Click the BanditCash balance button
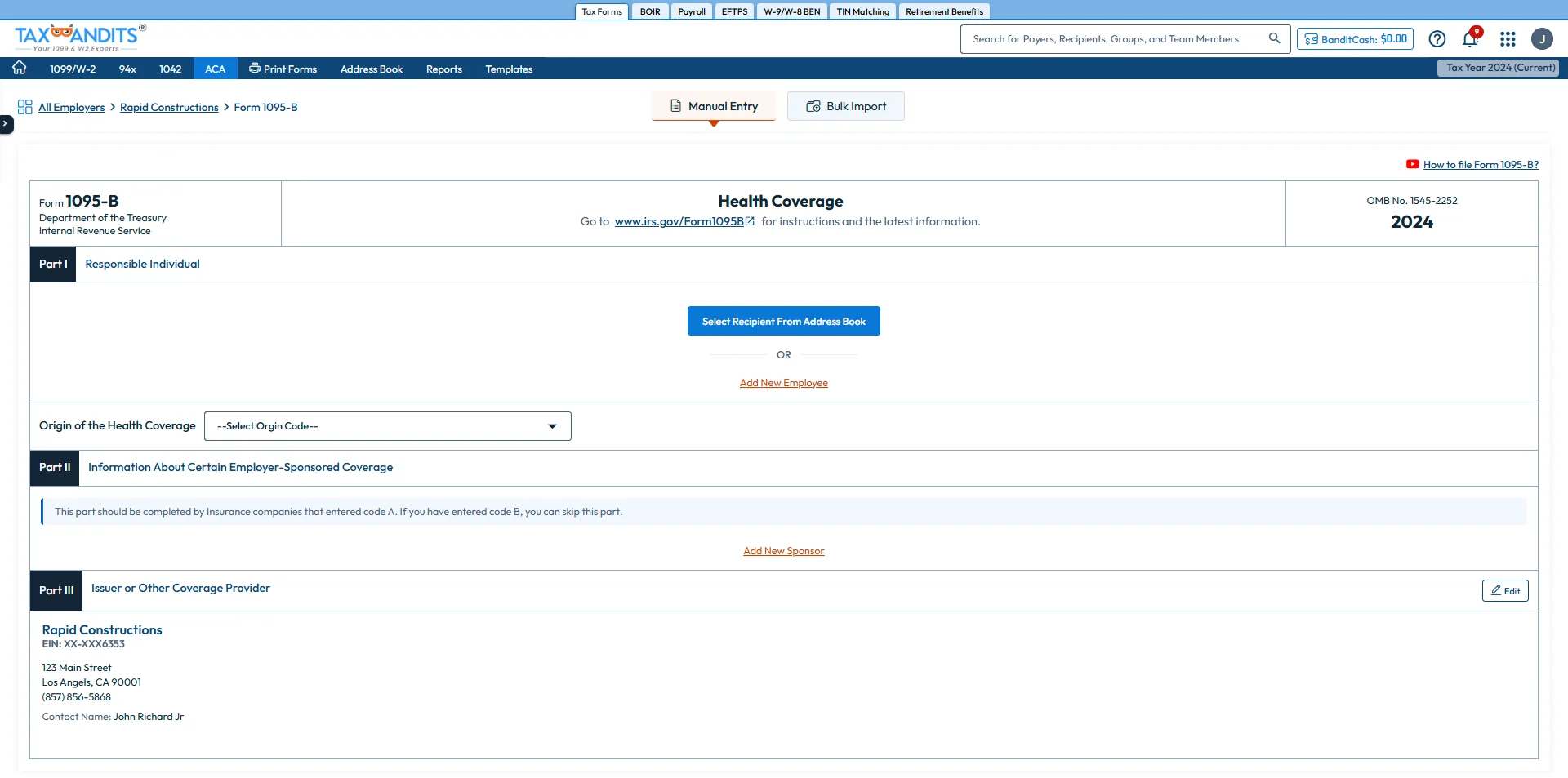The width and height of the screenshot is (1568, 778). [1356, 39]
